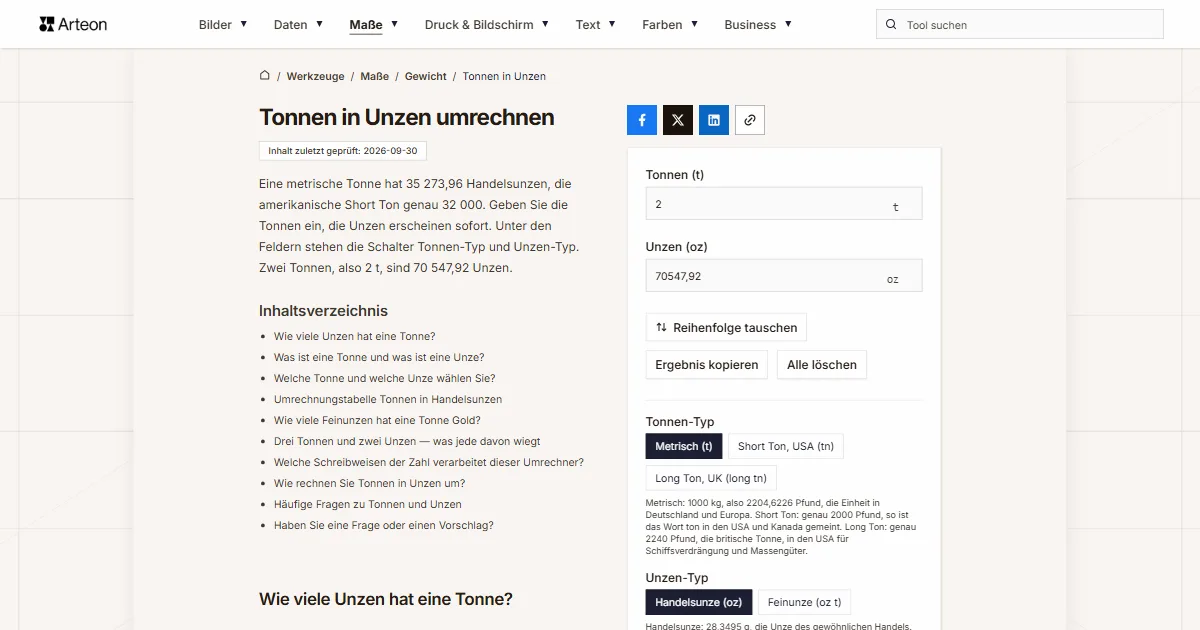Viewport: 1200px width, 630px height.
Task: Go to Maße breadcrumb link
Action: pos(375,76)
